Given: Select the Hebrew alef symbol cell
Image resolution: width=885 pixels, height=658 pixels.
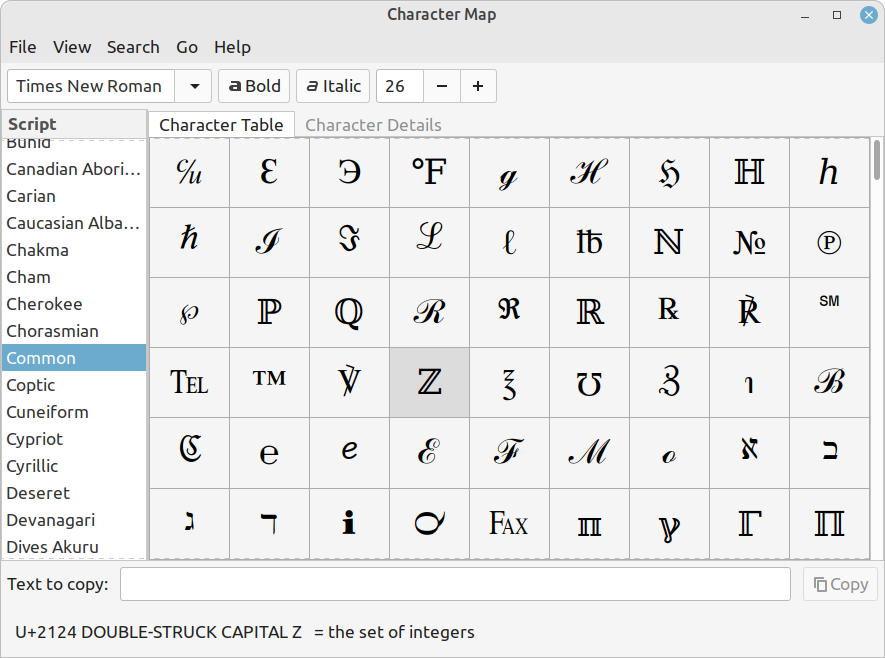Looking at the screenshot, I should [749, 452].
